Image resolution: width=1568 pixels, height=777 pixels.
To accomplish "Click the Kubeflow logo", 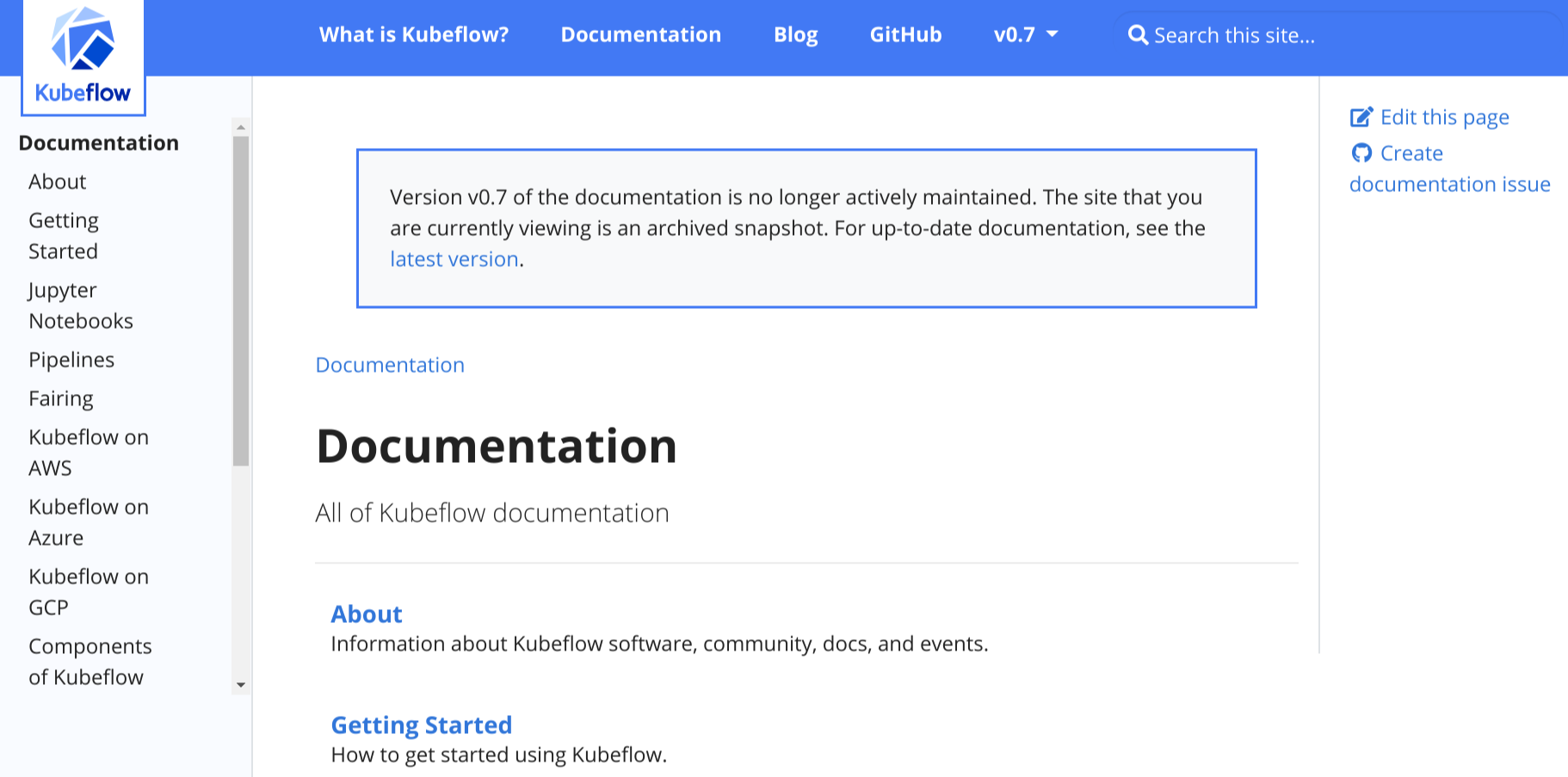I will tap(82, 56).
